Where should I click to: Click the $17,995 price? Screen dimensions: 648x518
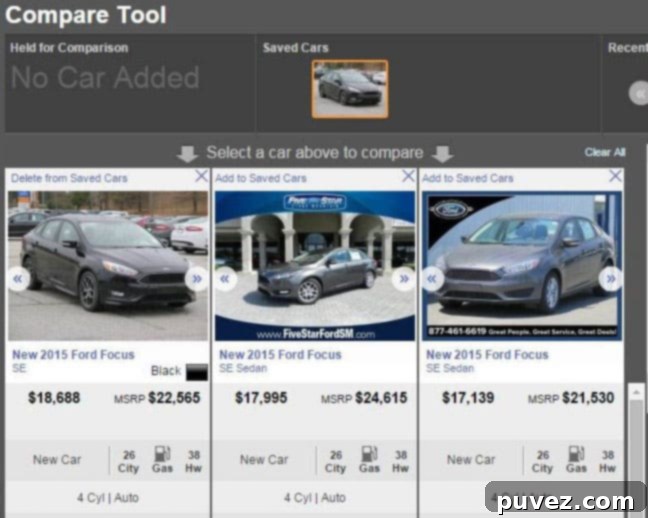[261, 398]
